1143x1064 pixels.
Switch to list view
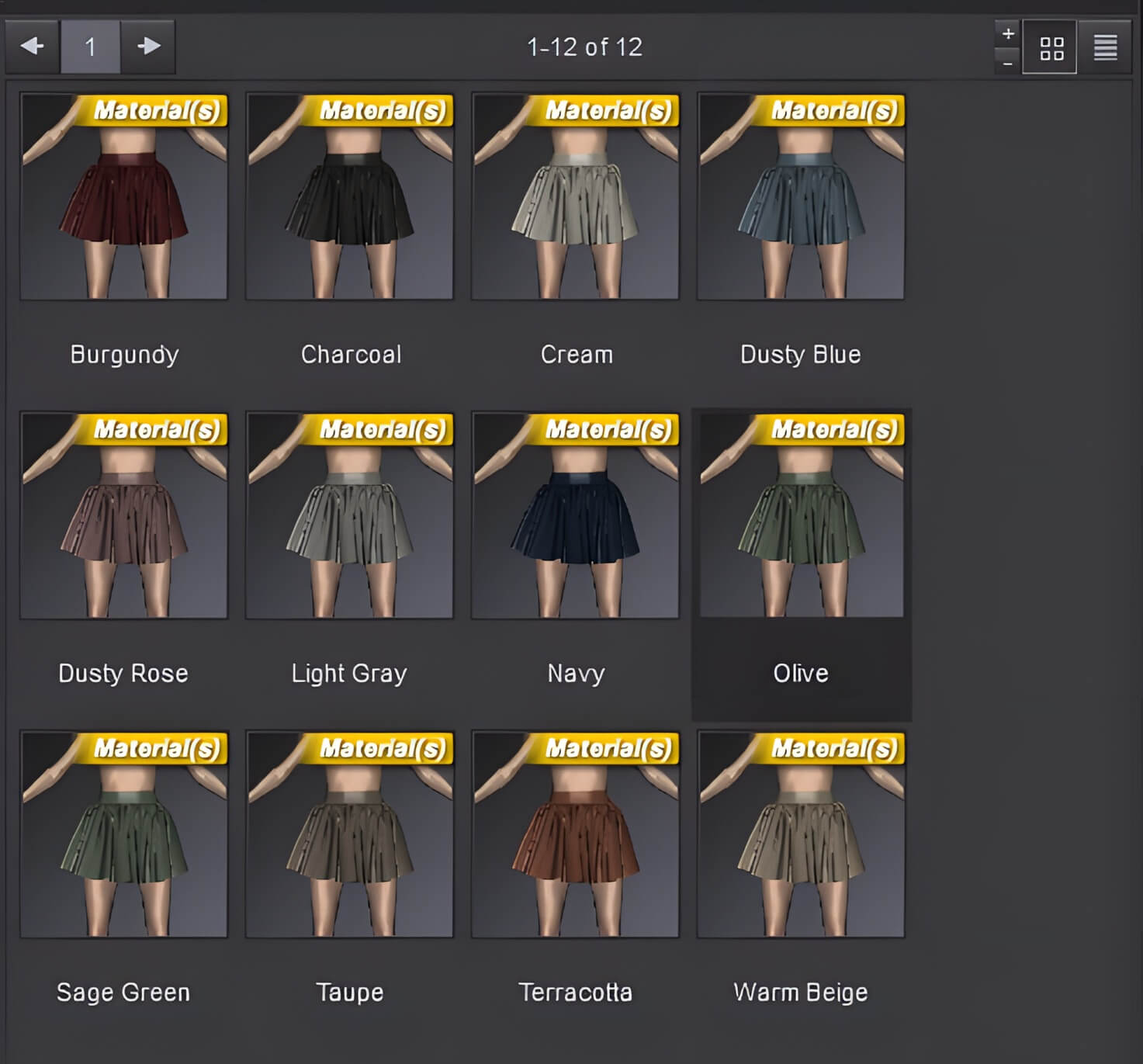(x=1105, y=47)
